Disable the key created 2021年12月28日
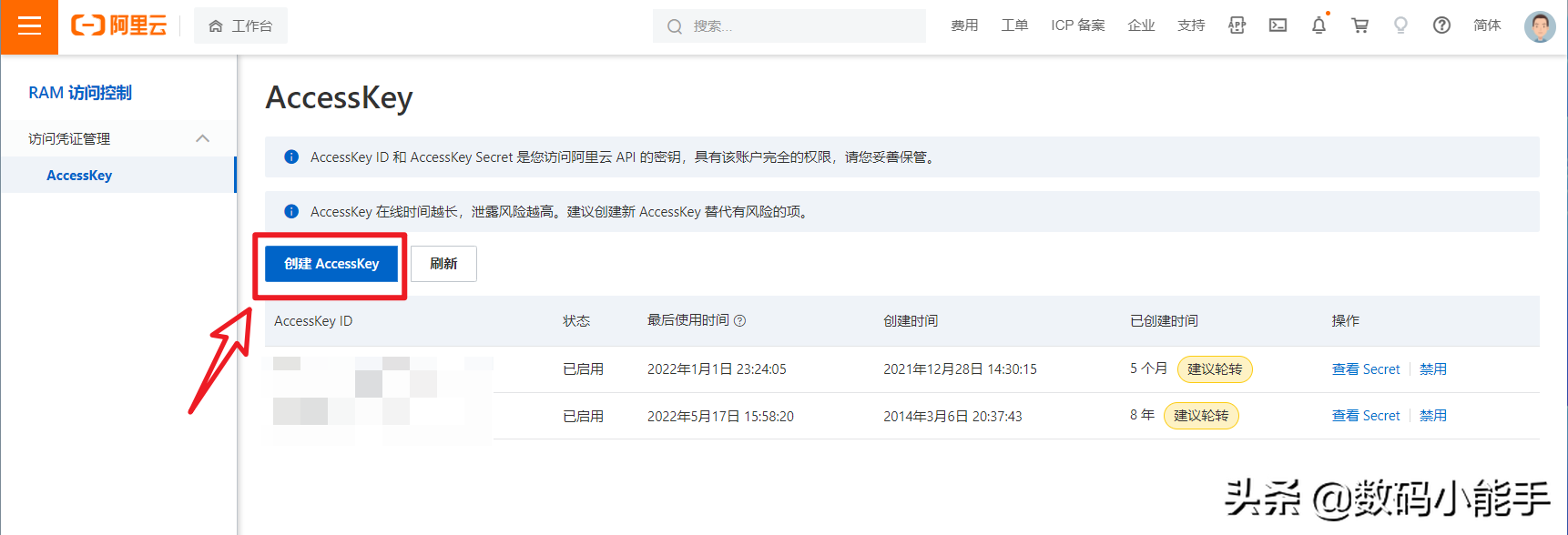1568x535 pixels. [1433, 368]
